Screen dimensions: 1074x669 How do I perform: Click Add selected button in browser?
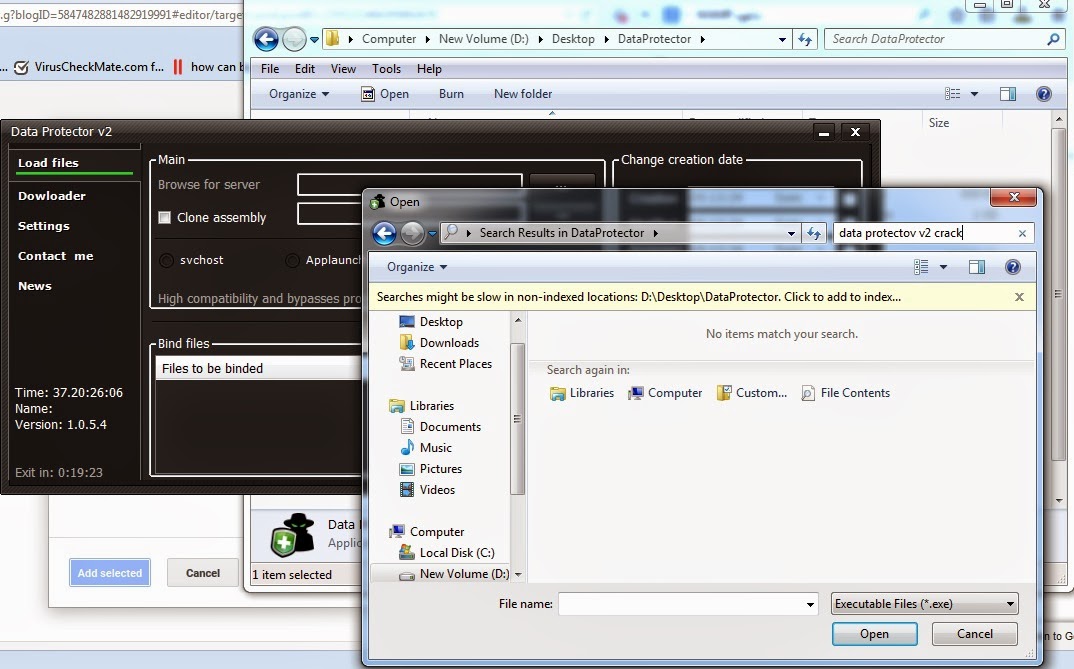[x=110, y=573]
